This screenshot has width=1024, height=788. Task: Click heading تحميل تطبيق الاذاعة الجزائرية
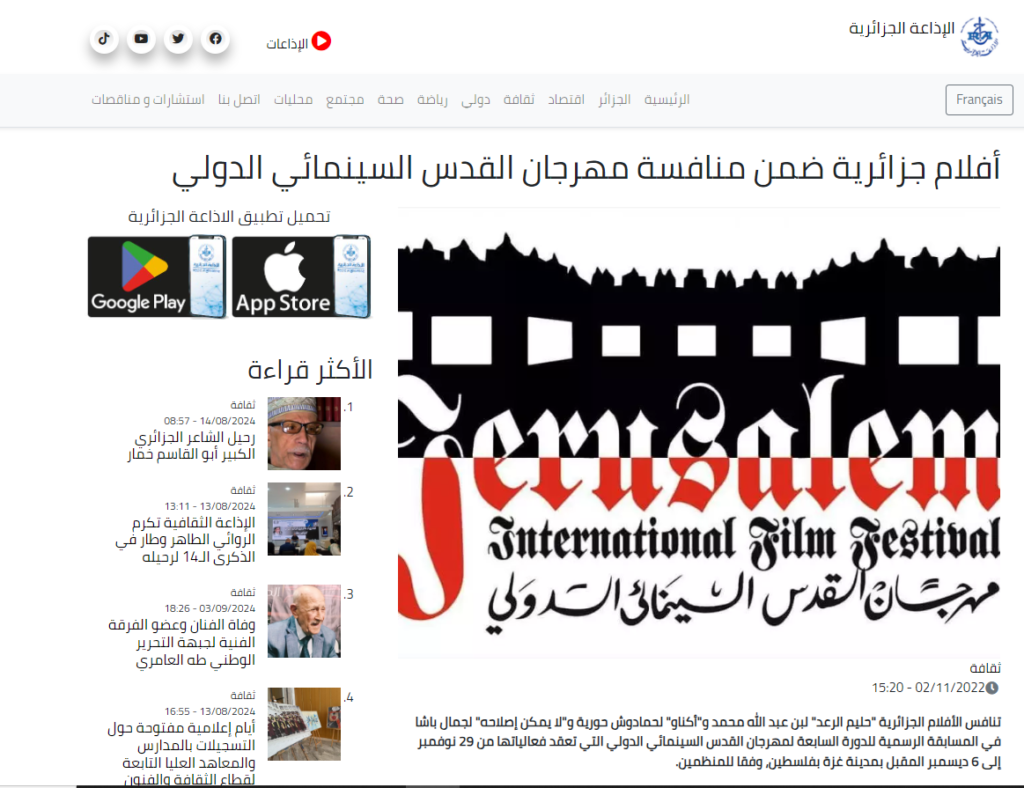coord(229,217)
